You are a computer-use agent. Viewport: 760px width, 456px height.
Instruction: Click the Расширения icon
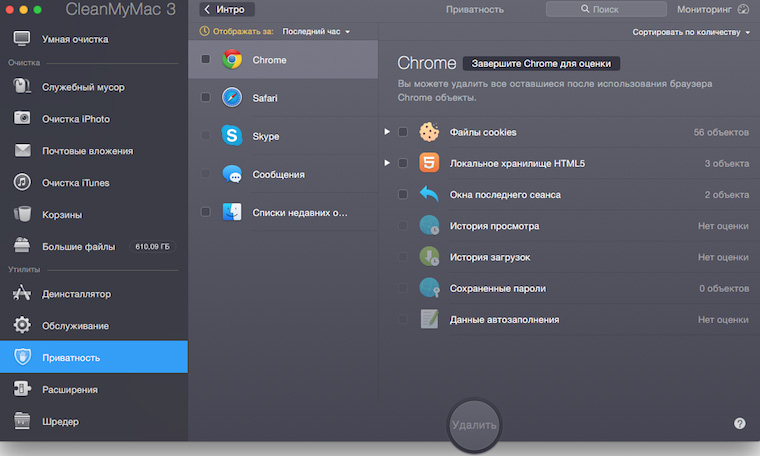tap(22, 389)
